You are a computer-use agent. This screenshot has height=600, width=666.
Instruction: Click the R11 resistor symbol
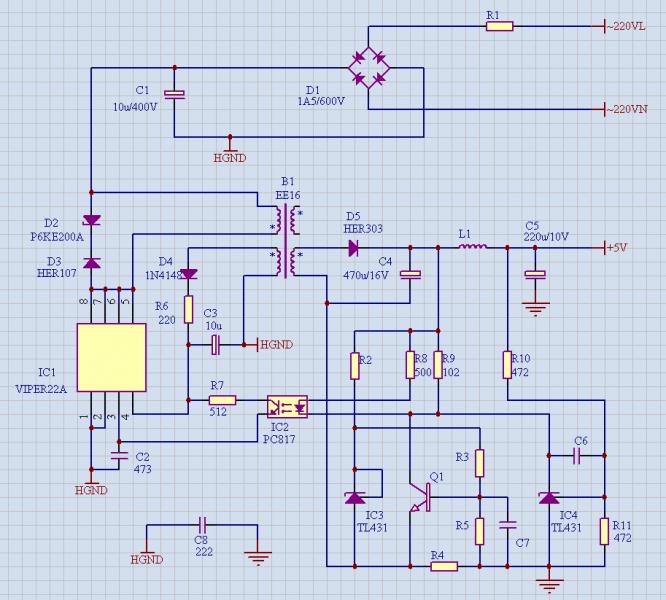pyautogui.click(x=604, y=531)
